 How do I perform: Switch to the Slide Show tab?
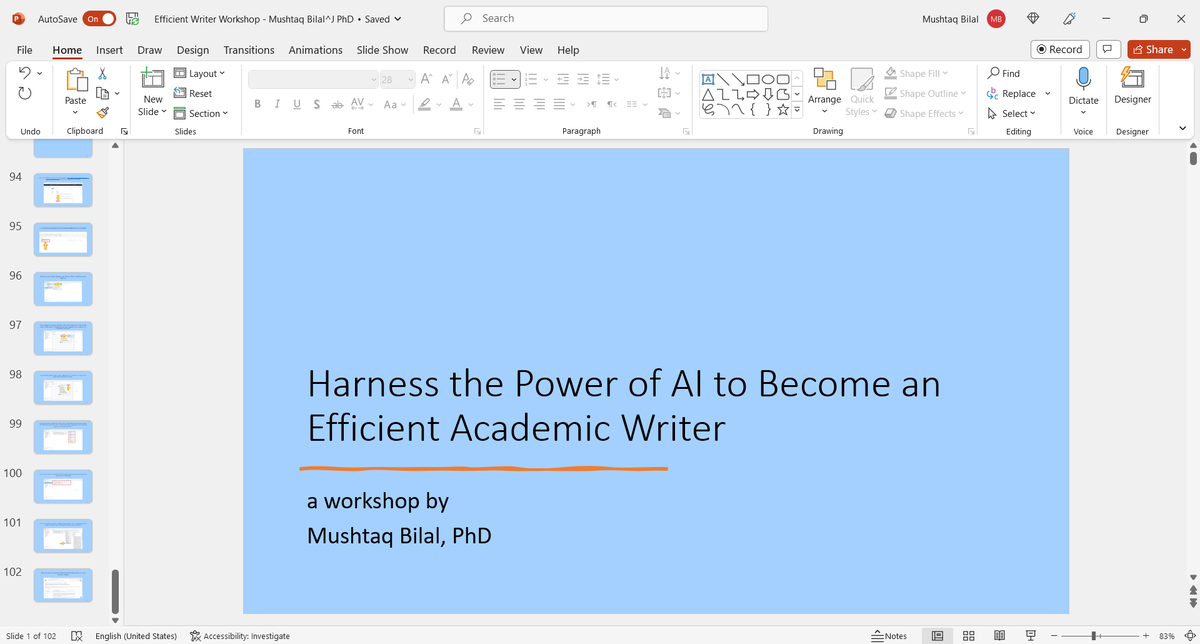tap(382, 50)
